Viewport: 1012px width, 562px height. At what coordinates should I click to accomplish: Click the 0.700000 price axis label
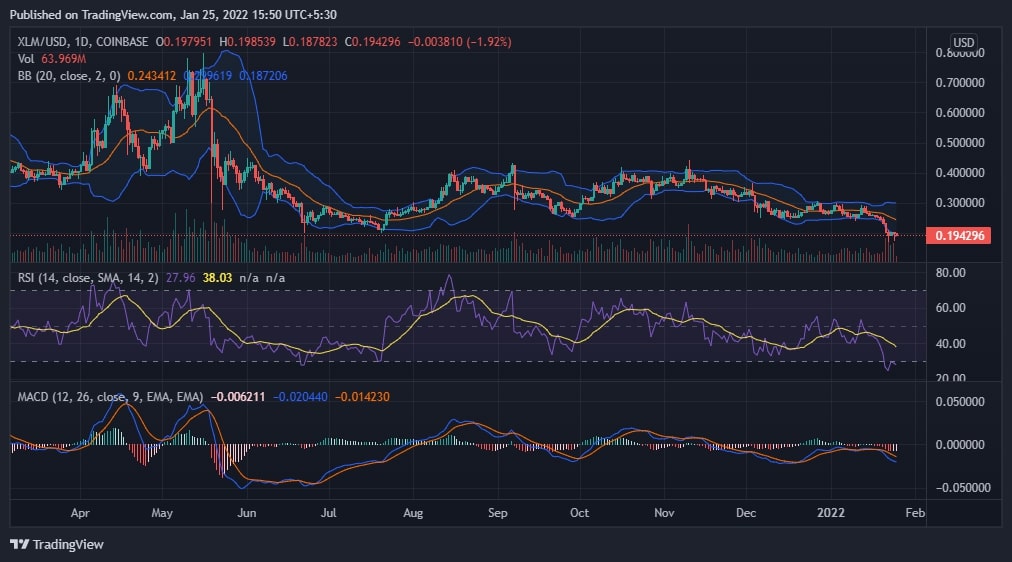pyautogui.click(x=960, y=83)
